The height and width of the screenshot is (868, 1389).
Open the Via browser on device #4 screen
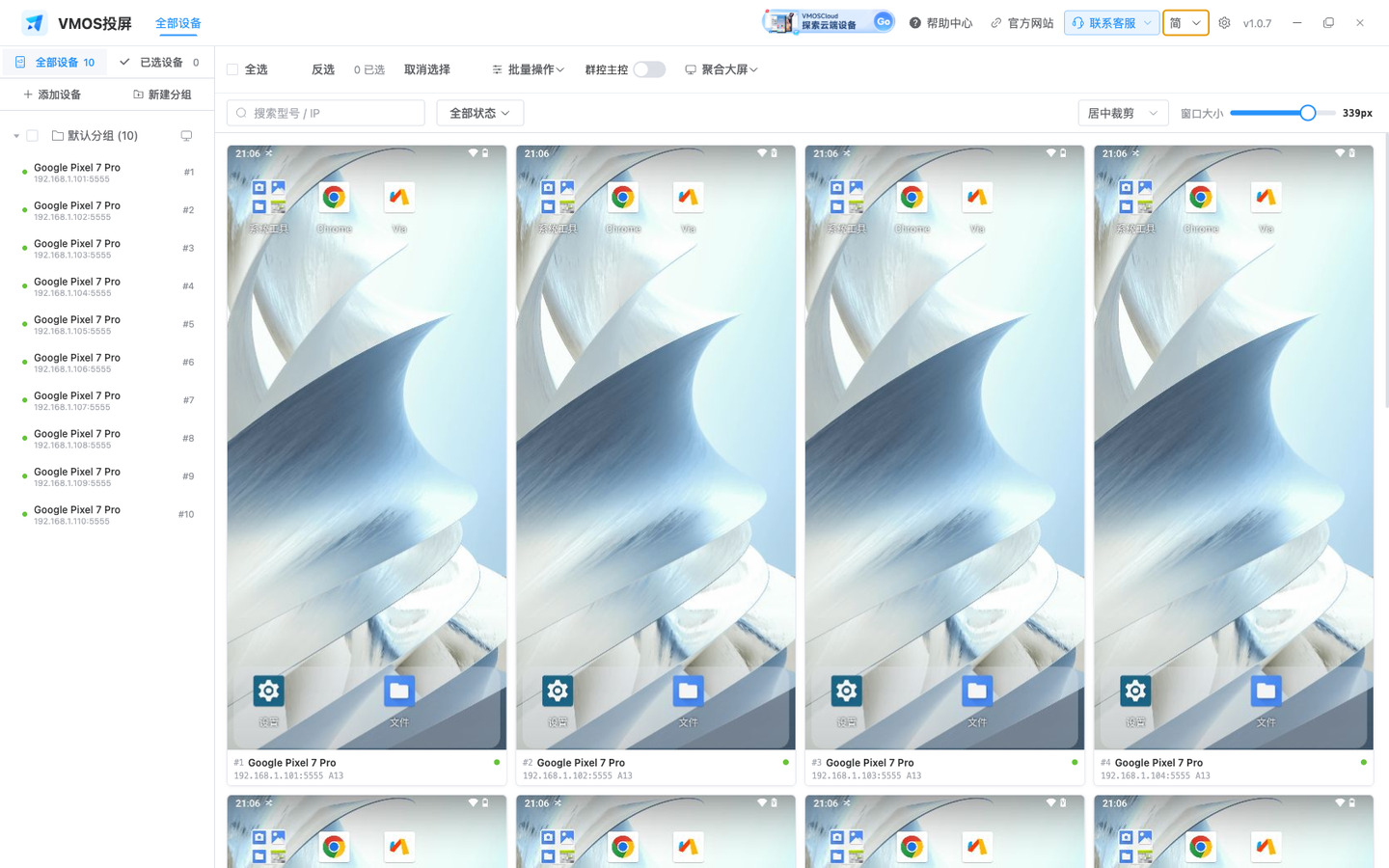point(1266,198)
